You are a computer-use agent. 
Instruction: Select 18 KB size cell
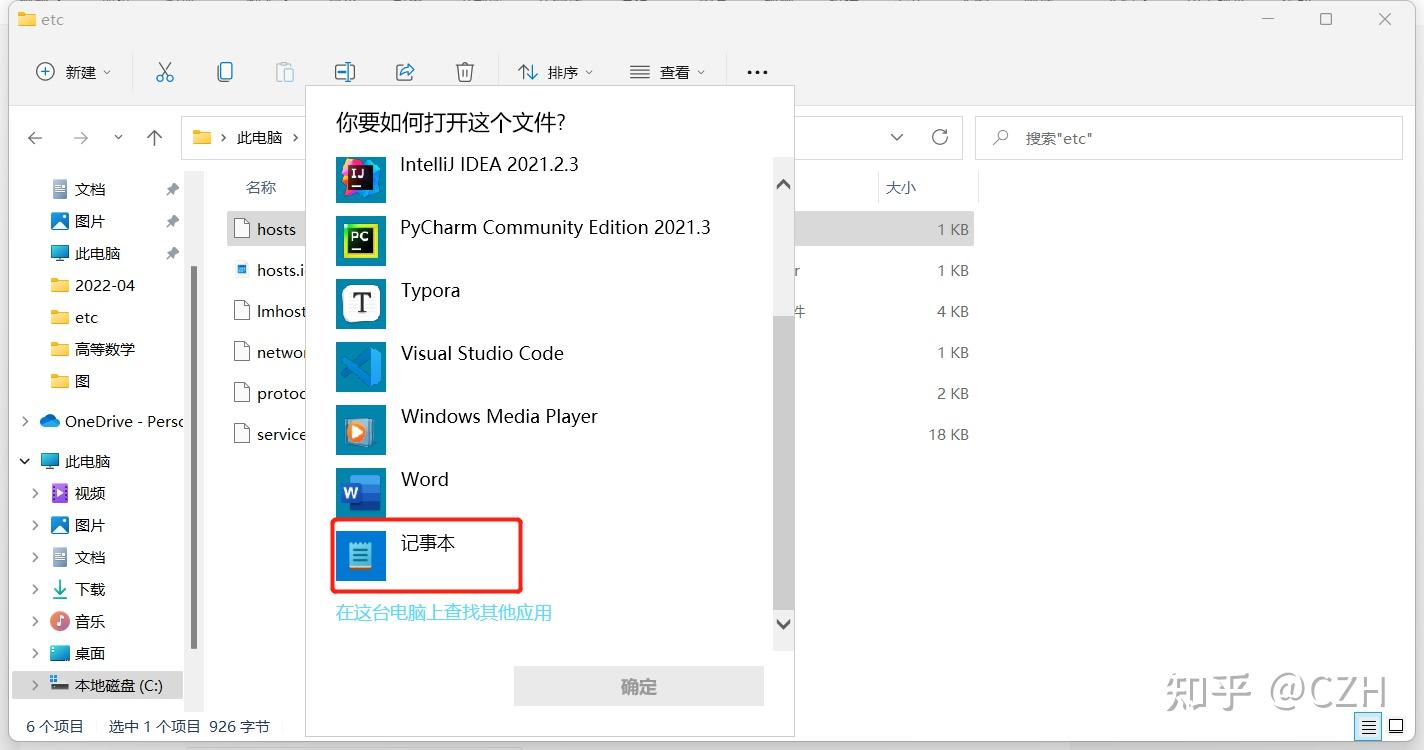(949, 434)
